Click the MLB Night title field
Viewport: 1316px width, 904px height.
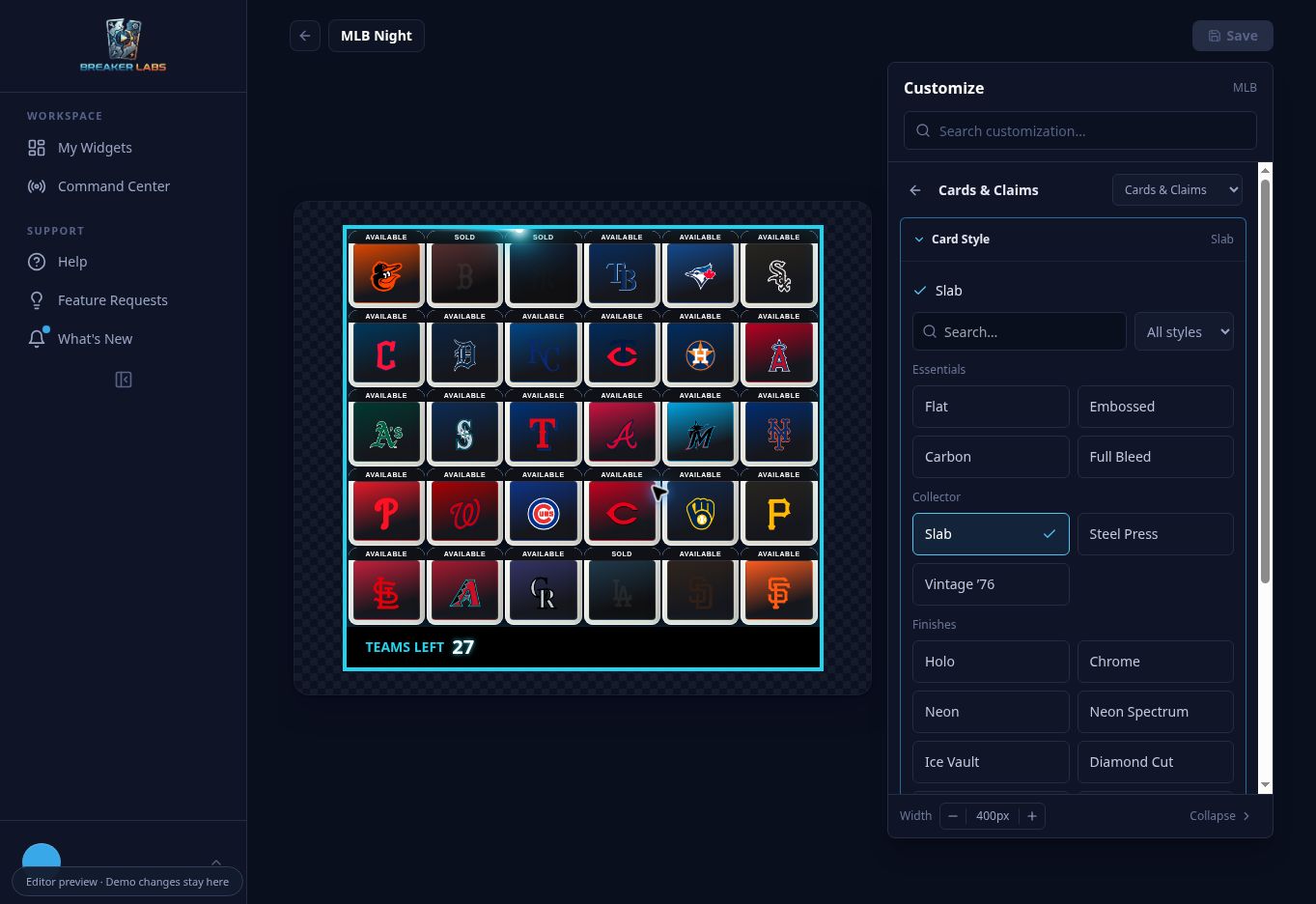(x=377, y=36)
